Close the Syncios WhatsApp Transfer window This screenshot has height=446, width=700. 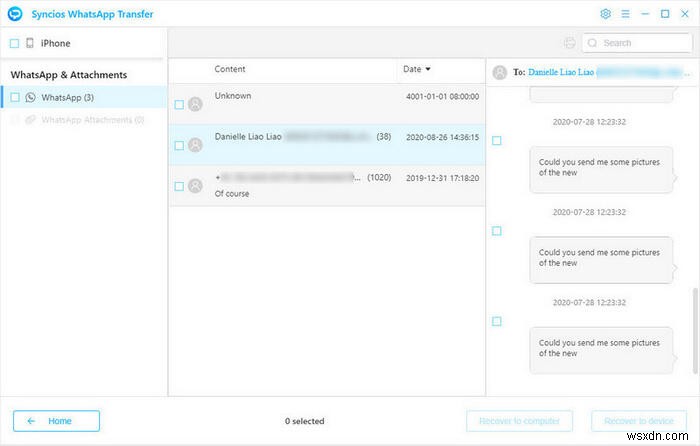[684, 14]
